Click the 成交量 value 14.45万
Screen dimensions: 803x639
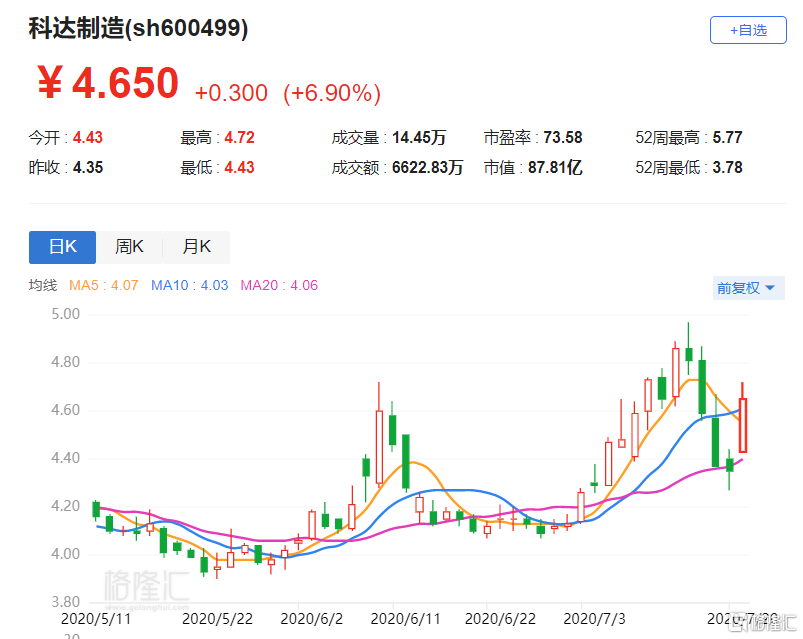pos(419,137)
